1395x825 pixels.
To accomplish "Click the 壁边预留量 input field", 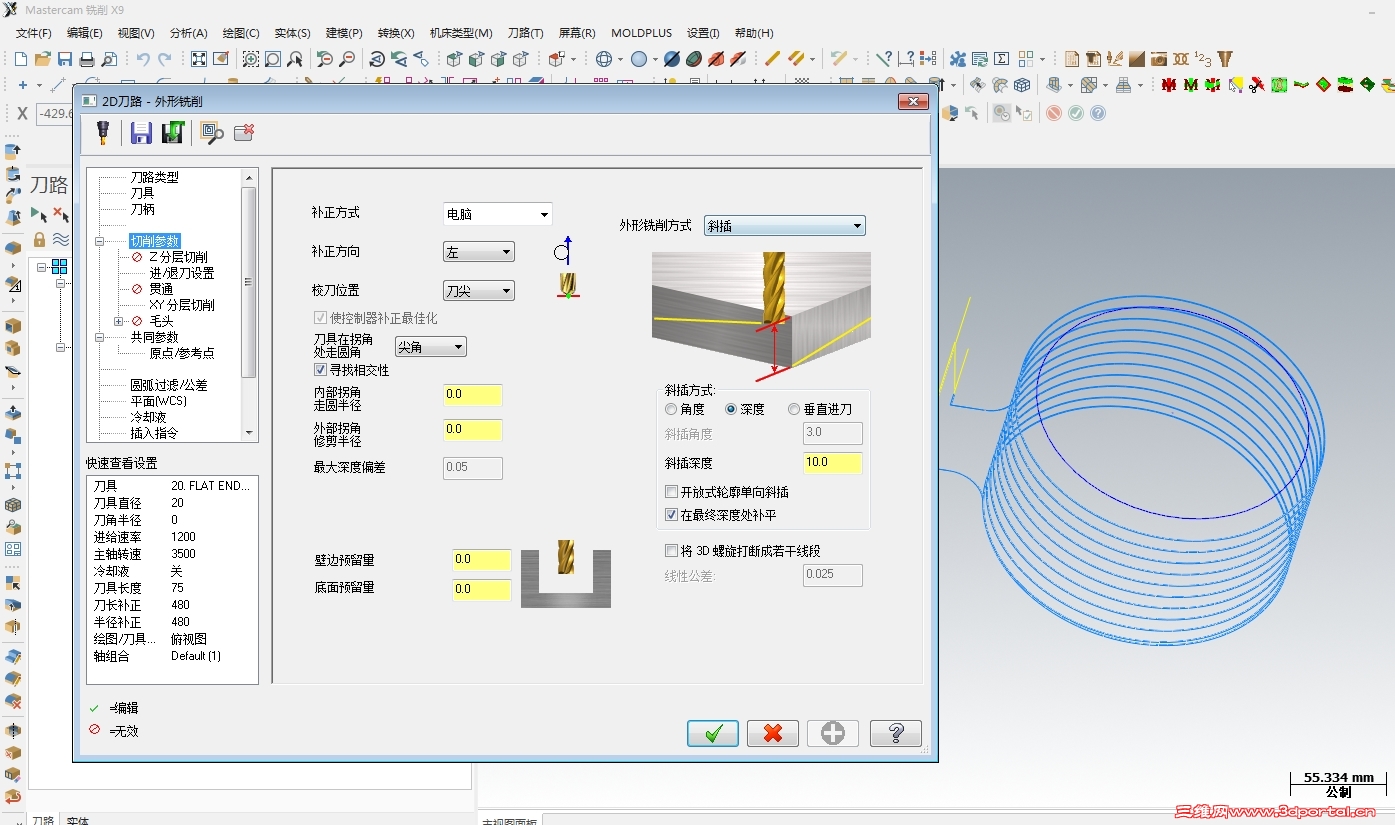I will tap(482, 560).
